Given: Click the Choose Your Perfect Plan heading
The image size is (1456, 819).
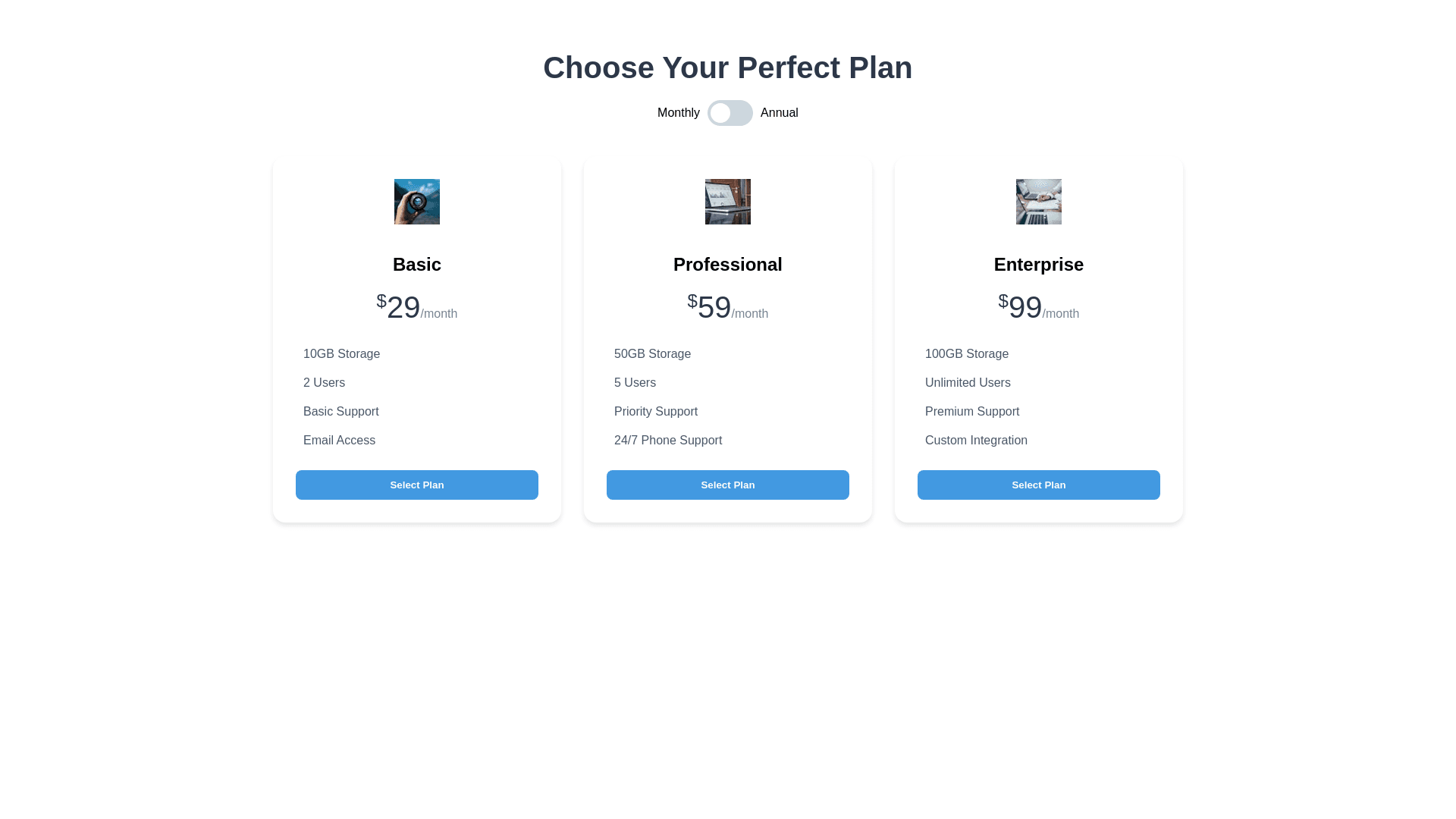Looking at the screenshot, I should [x=728, y=67].
